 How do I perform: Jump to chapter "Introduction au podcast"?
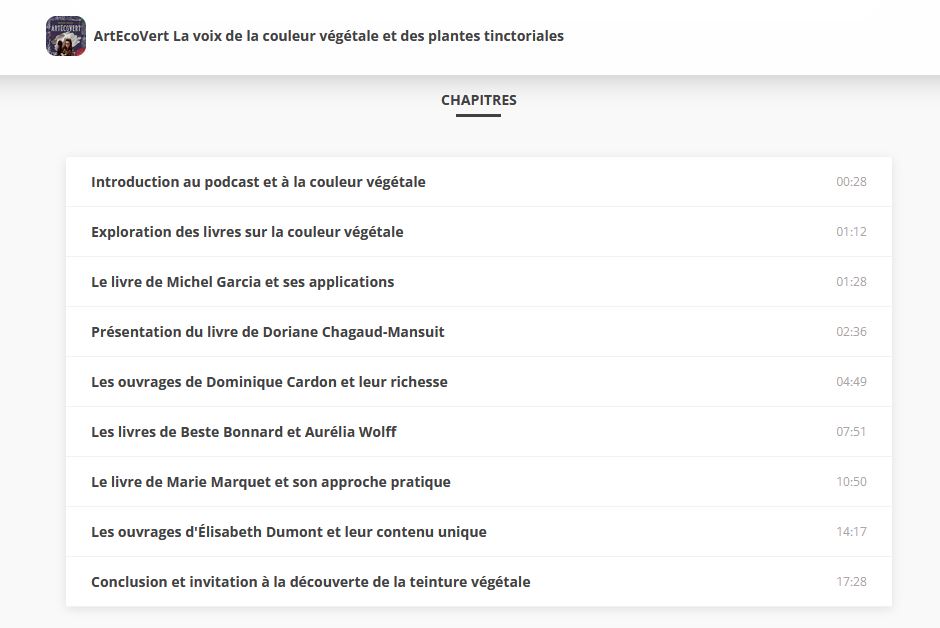258,182
